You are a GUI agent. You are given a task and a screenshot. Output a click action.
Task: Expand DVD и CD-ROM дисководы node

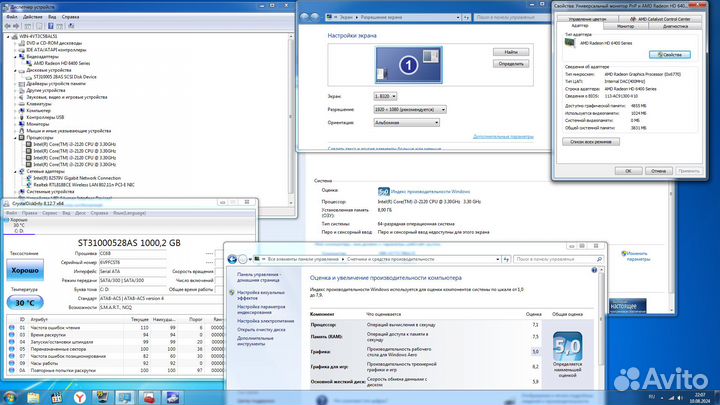[x=15, y=43]
